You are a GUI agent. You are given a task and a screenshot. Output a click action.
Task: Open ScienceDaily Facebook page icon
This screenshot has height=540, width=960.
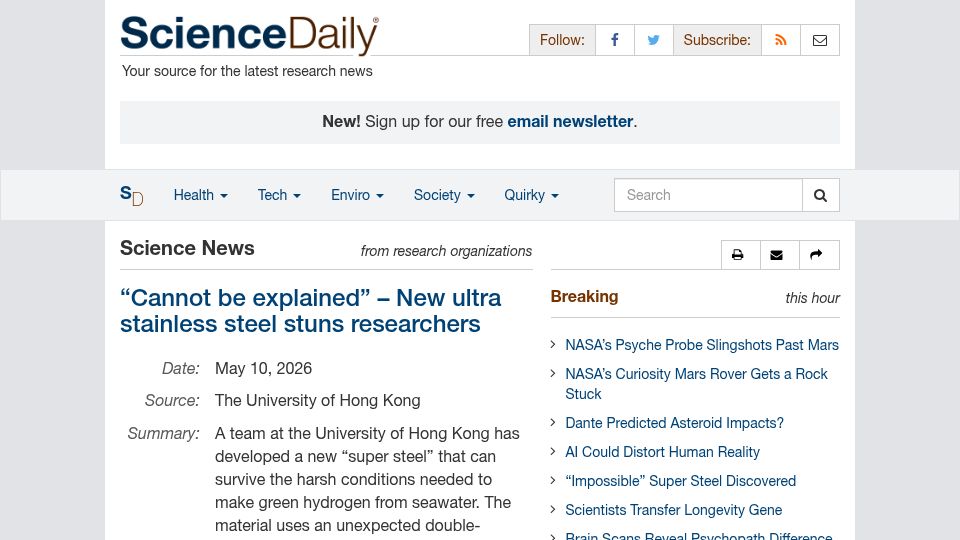pyautogui.click(x=615, y=40)
